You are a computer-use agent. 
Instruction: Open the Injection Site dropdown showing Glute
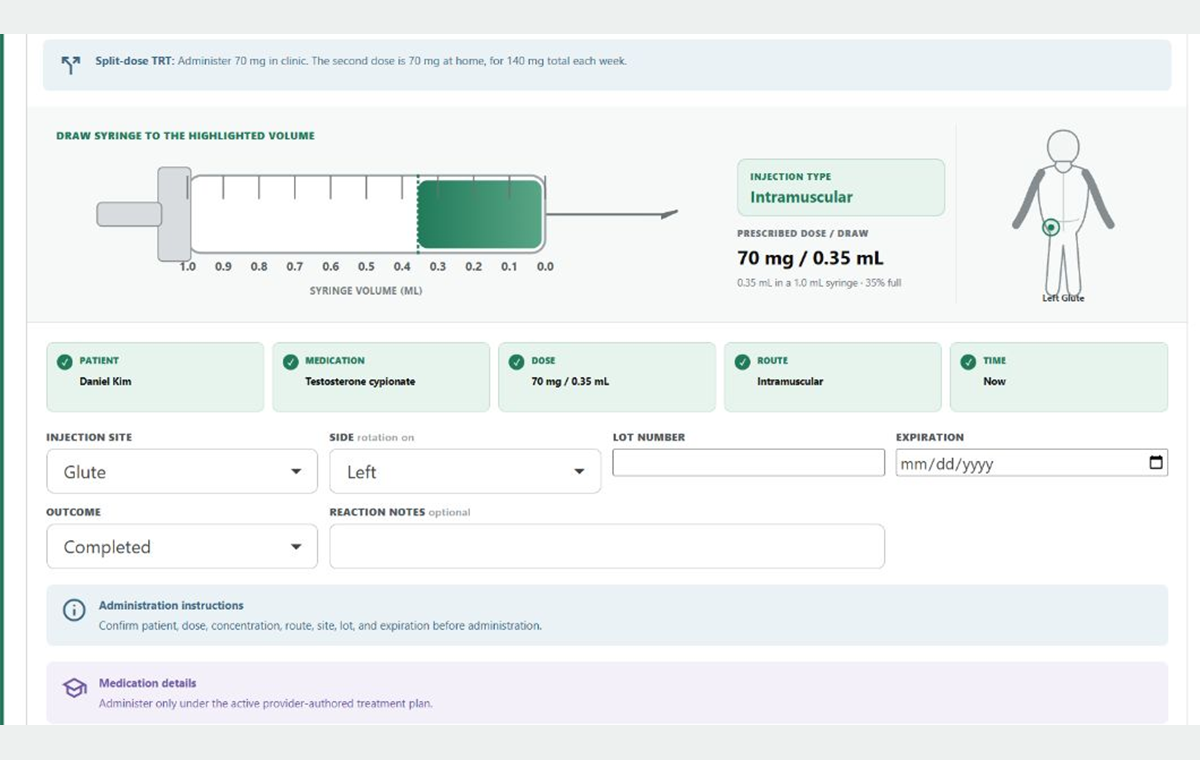pos(182,471)
